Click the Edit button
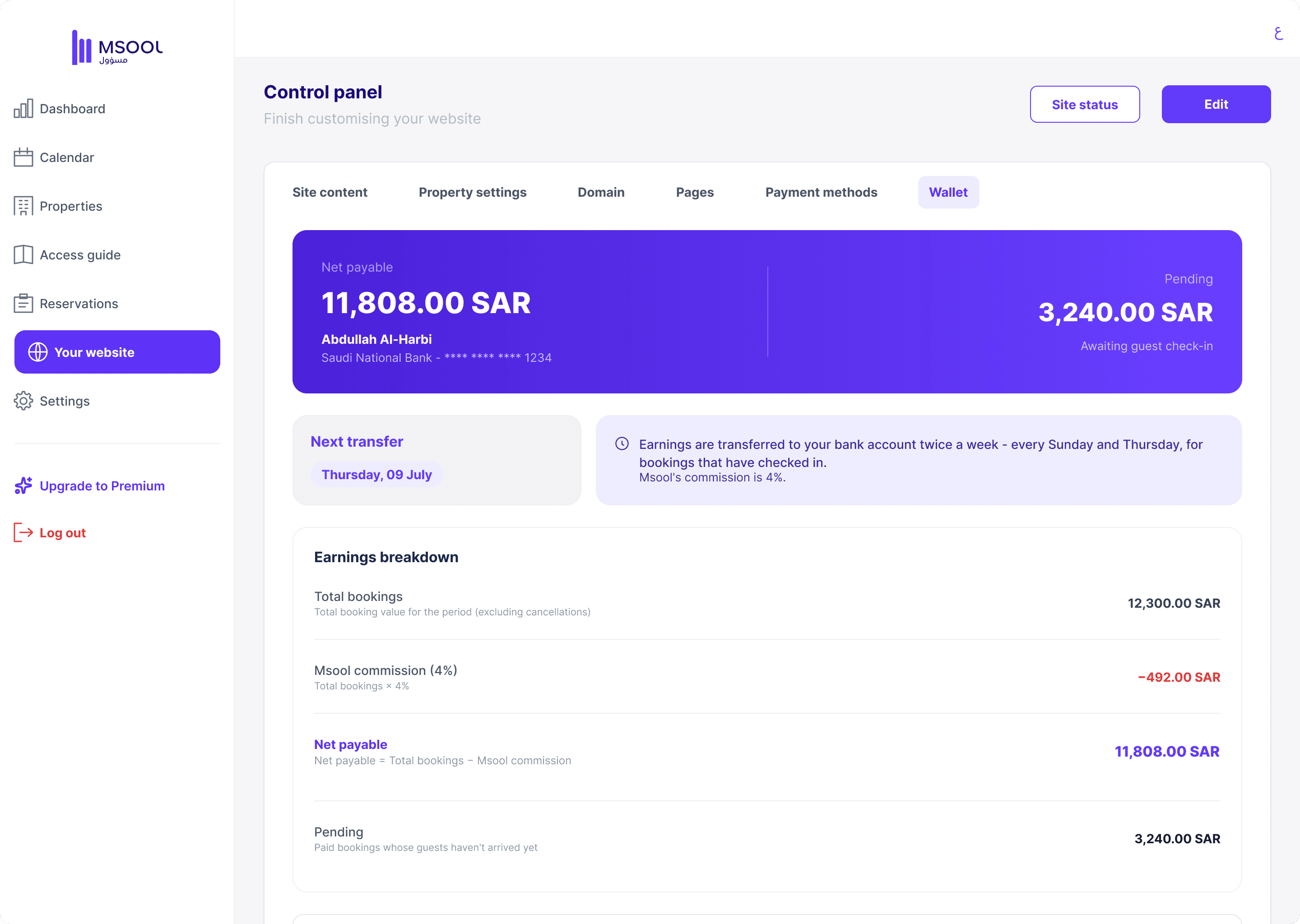The width and height of the screenshot is (1300, 924). (x=1216, y=104)
